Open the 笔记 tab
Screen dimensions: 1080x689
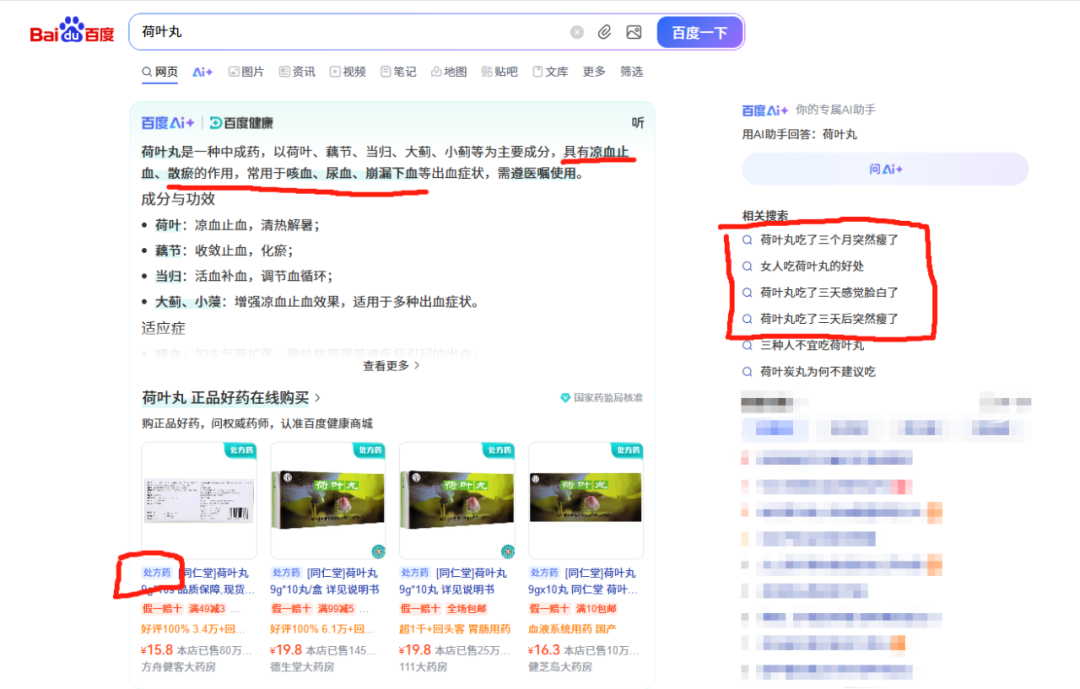tap(398, 72)
